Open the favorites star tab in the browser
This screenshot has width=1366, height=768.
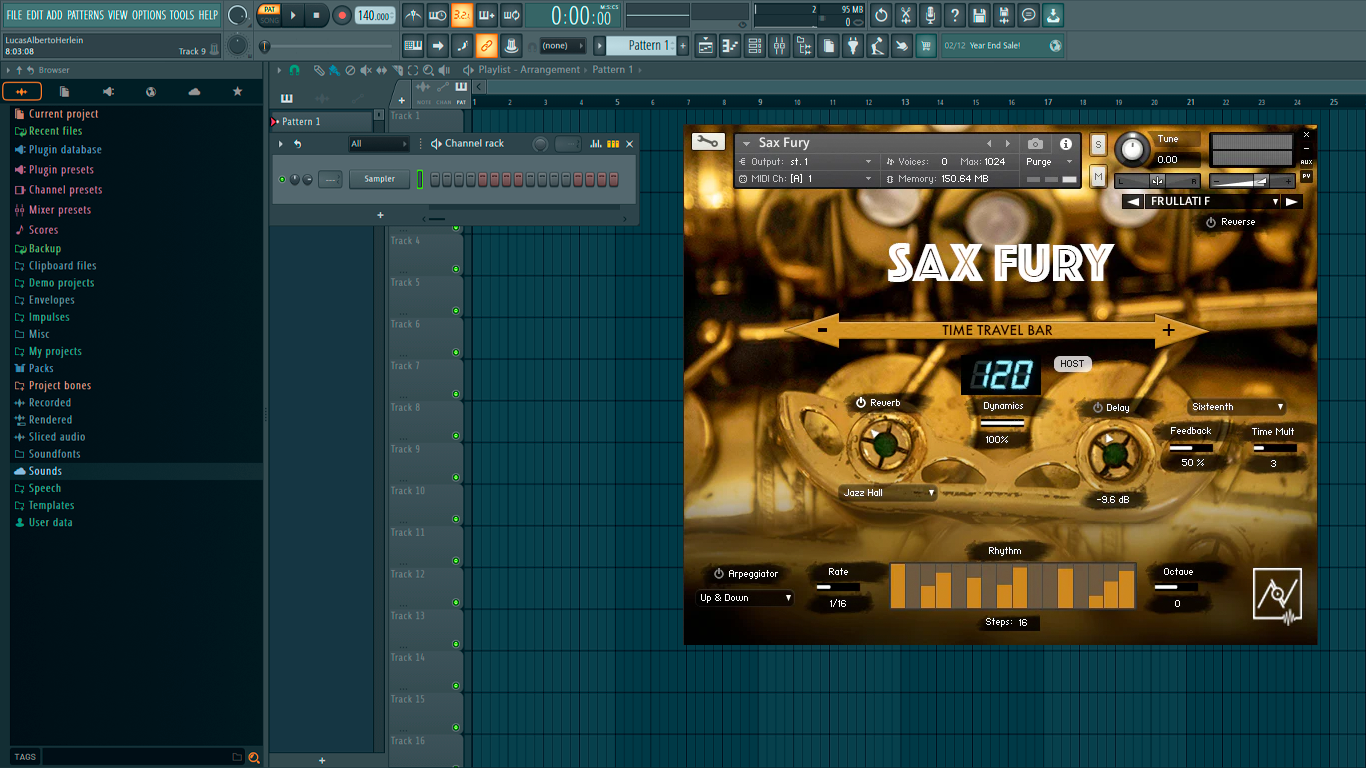click(x=237, y=91)
